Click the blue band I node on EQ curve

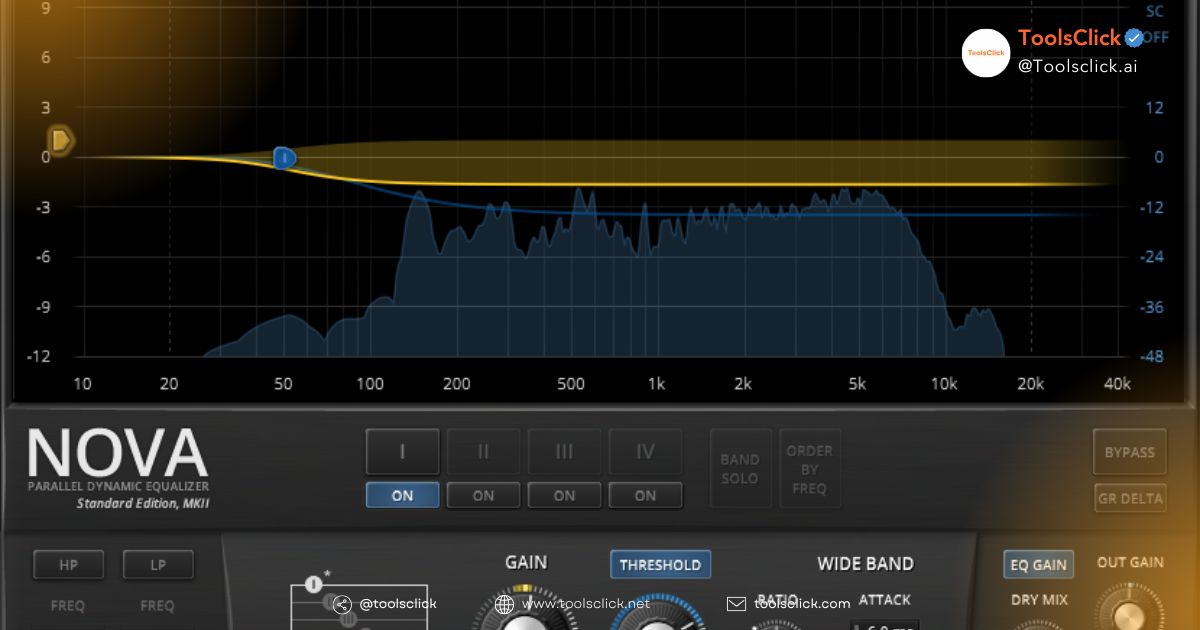pos(284,158)
